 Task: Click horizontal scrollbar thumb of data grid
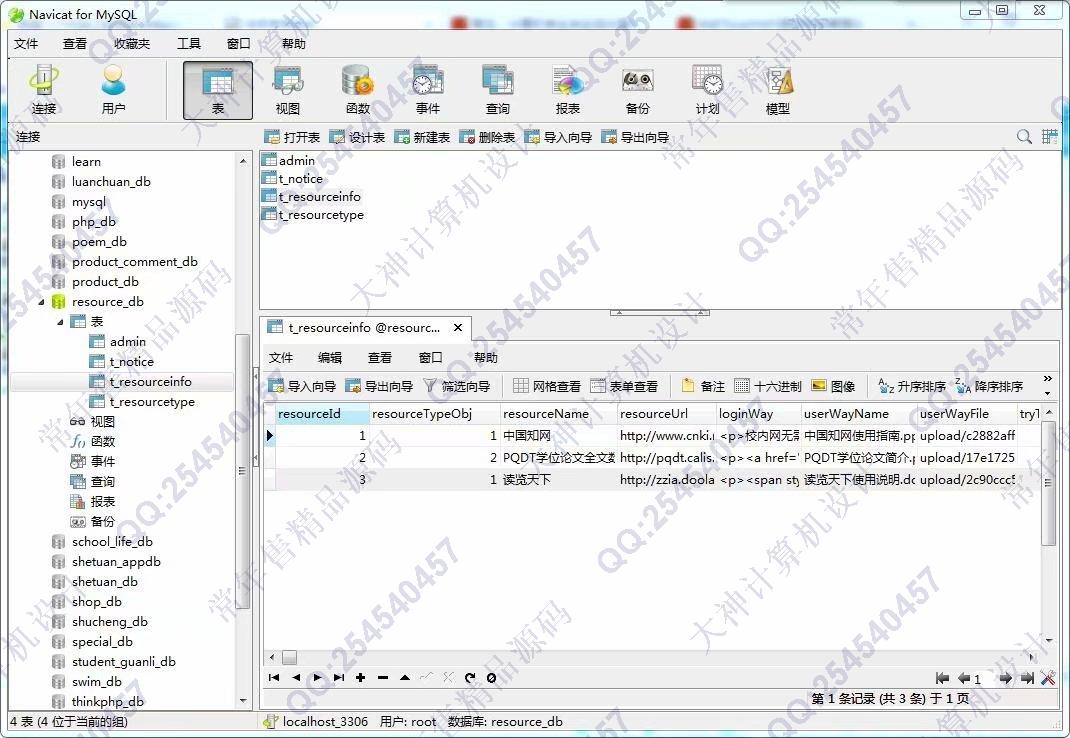289,657
